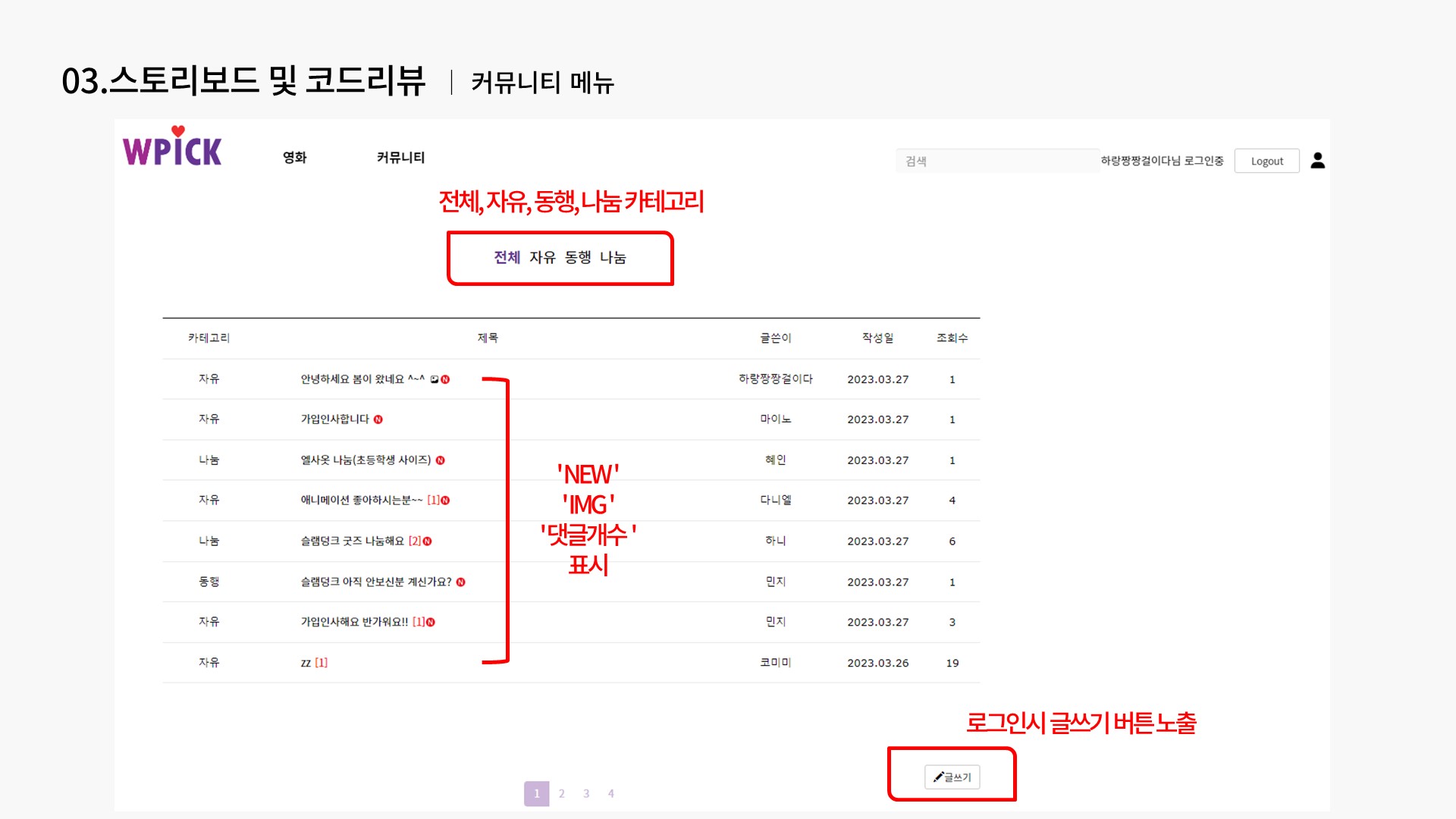This screenshot has height=819, width=1456.
Task: Go to page 2 in pagination
Action: [x=561, y=793]
